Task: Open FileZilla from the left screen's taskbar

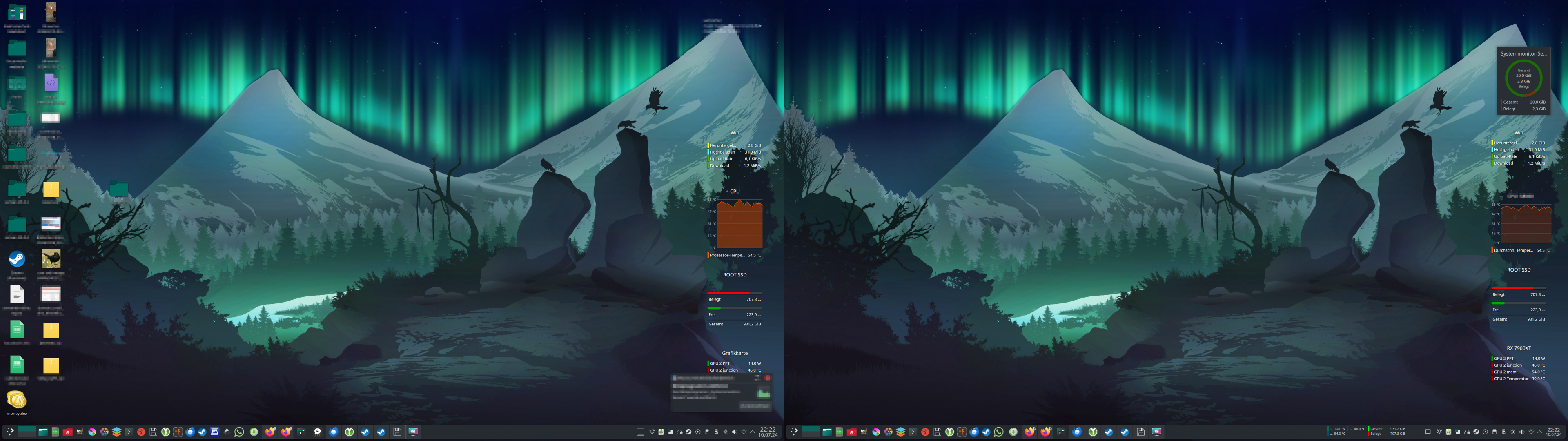Action: pos(67,432)
